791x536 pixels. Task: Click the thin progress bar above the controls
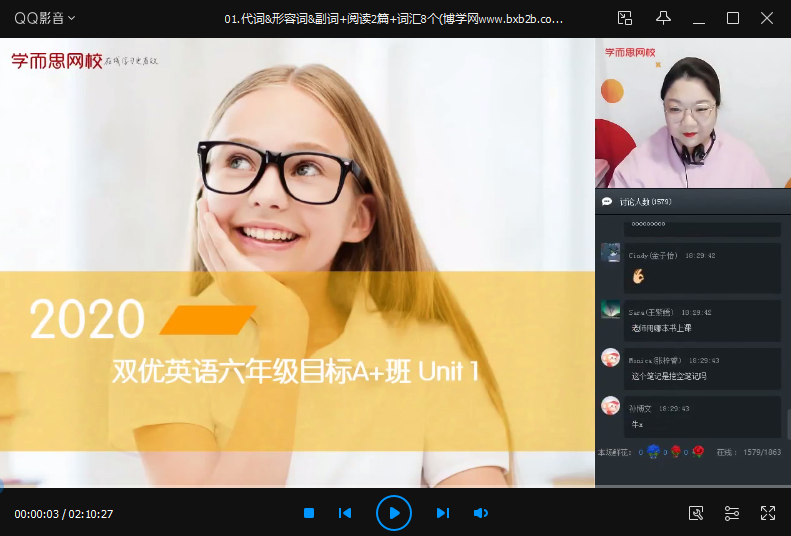point(300,489)
